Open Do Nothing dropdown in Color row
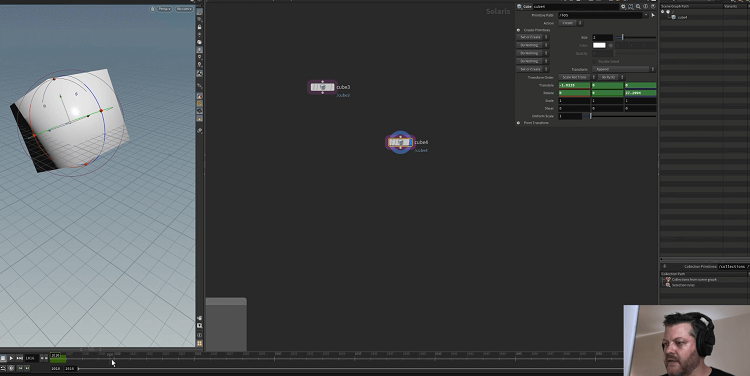Image resolution: width=750 pixels, height=376 pixels. pyautogui.click(x=532, y=45)
